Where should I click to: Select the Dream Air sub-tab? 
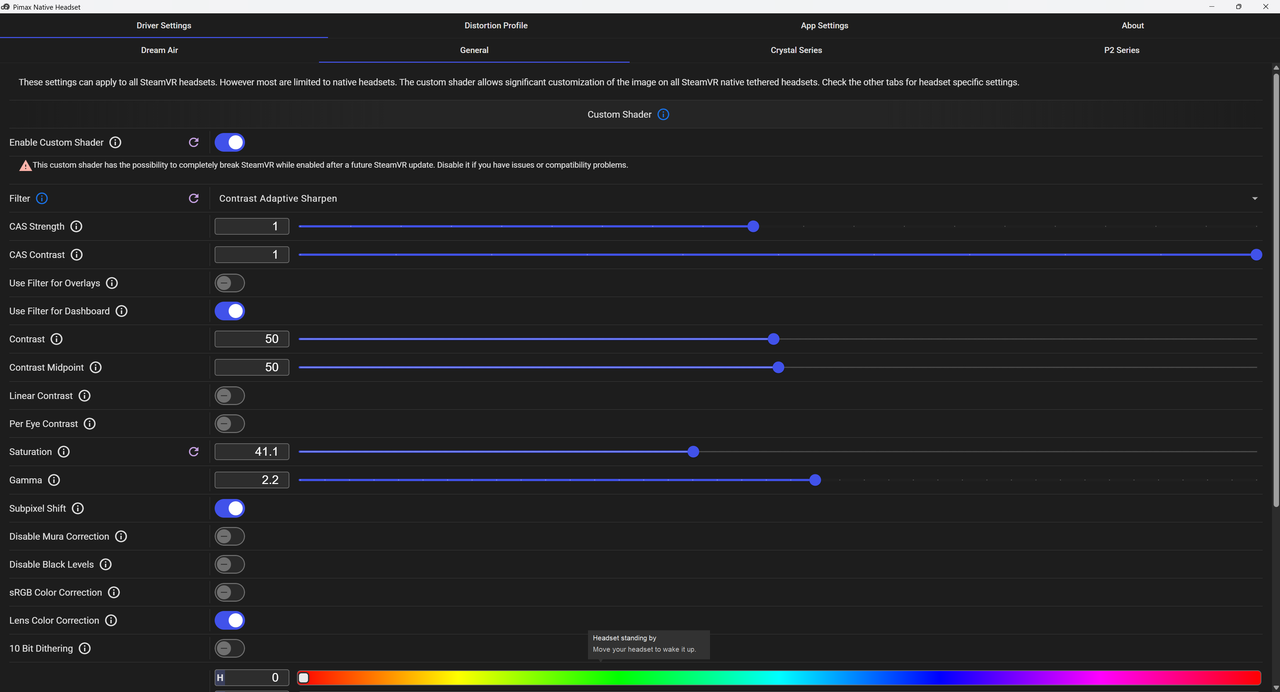(159, 50)
